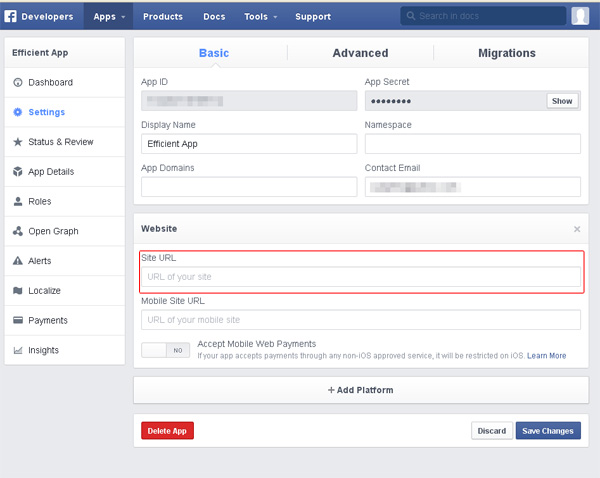Viewport: 600px width, 478px height.
Task: Open Localize in the sidebar
Action: point(65,290)
